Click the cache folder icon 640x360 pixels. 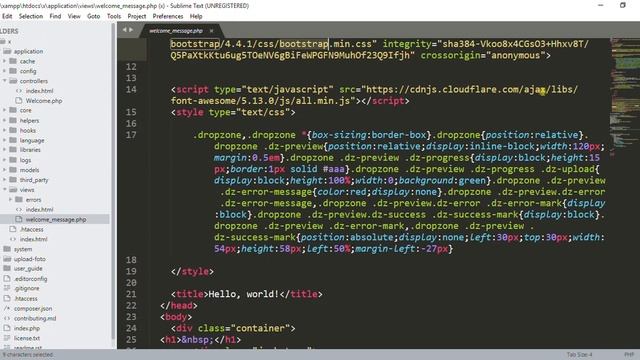click(13, 61)
